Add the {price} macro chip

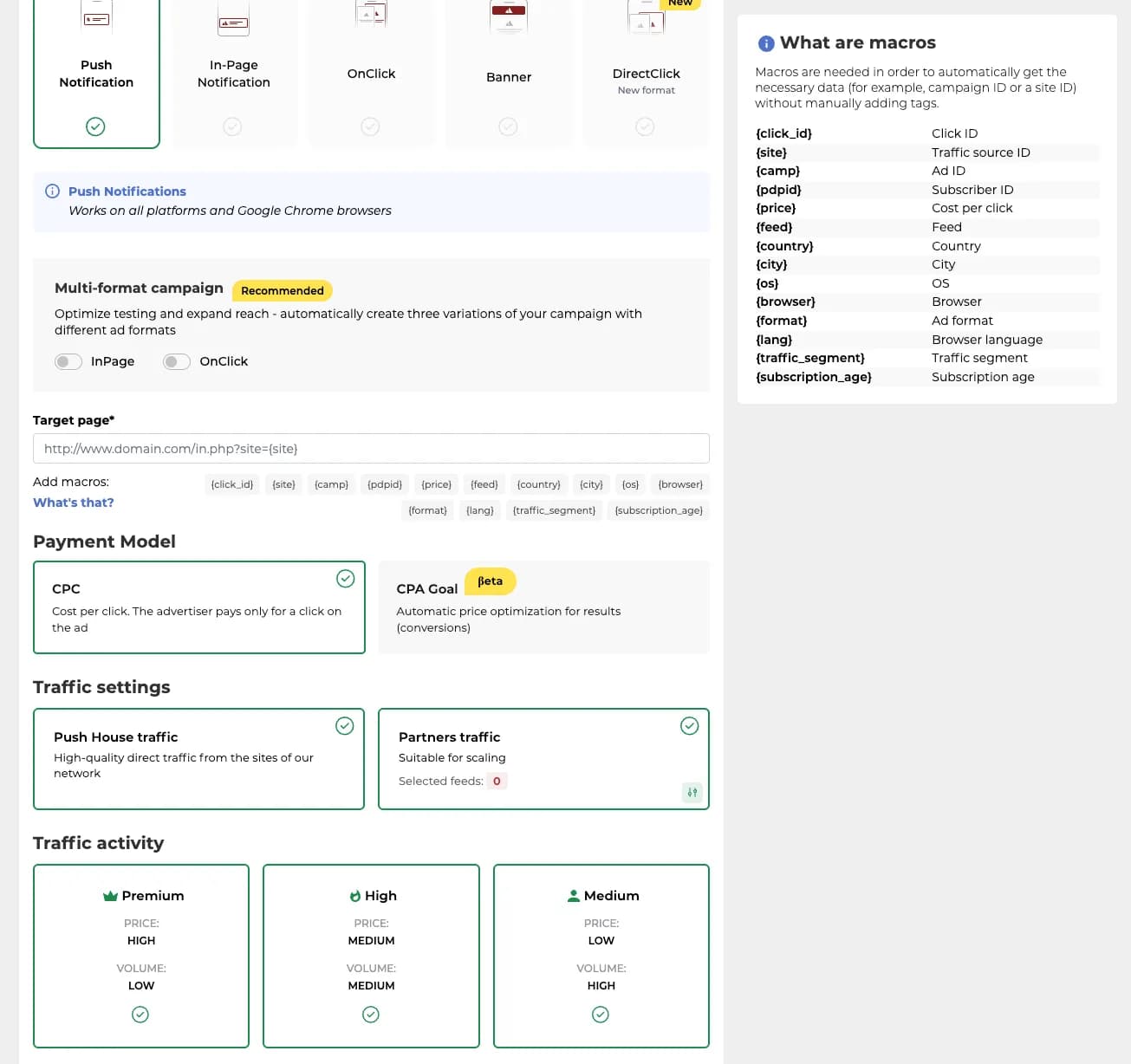coord(437,484)
